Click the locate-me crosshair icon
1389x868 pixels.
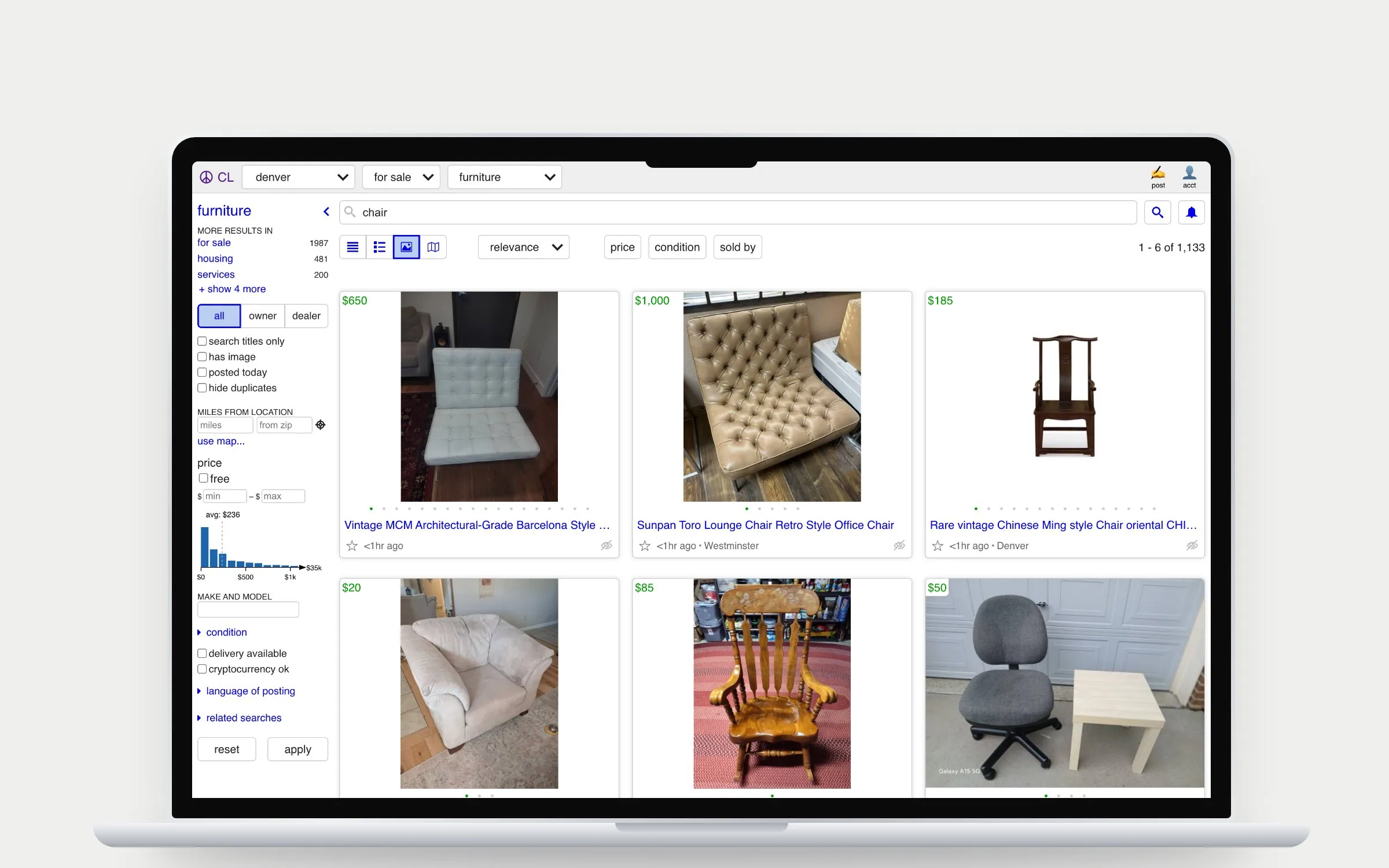pos(321,425)
